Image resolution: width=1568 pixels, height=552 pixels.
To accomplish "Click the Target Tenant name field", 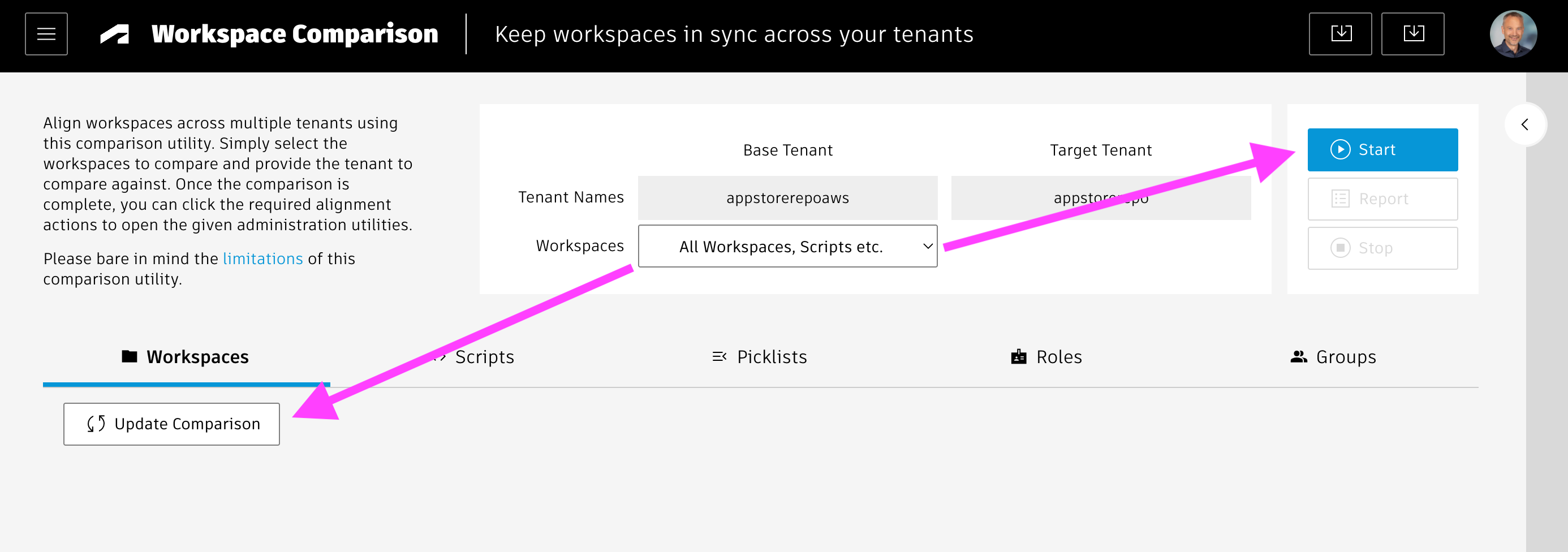I will [x=1100, y=198].
